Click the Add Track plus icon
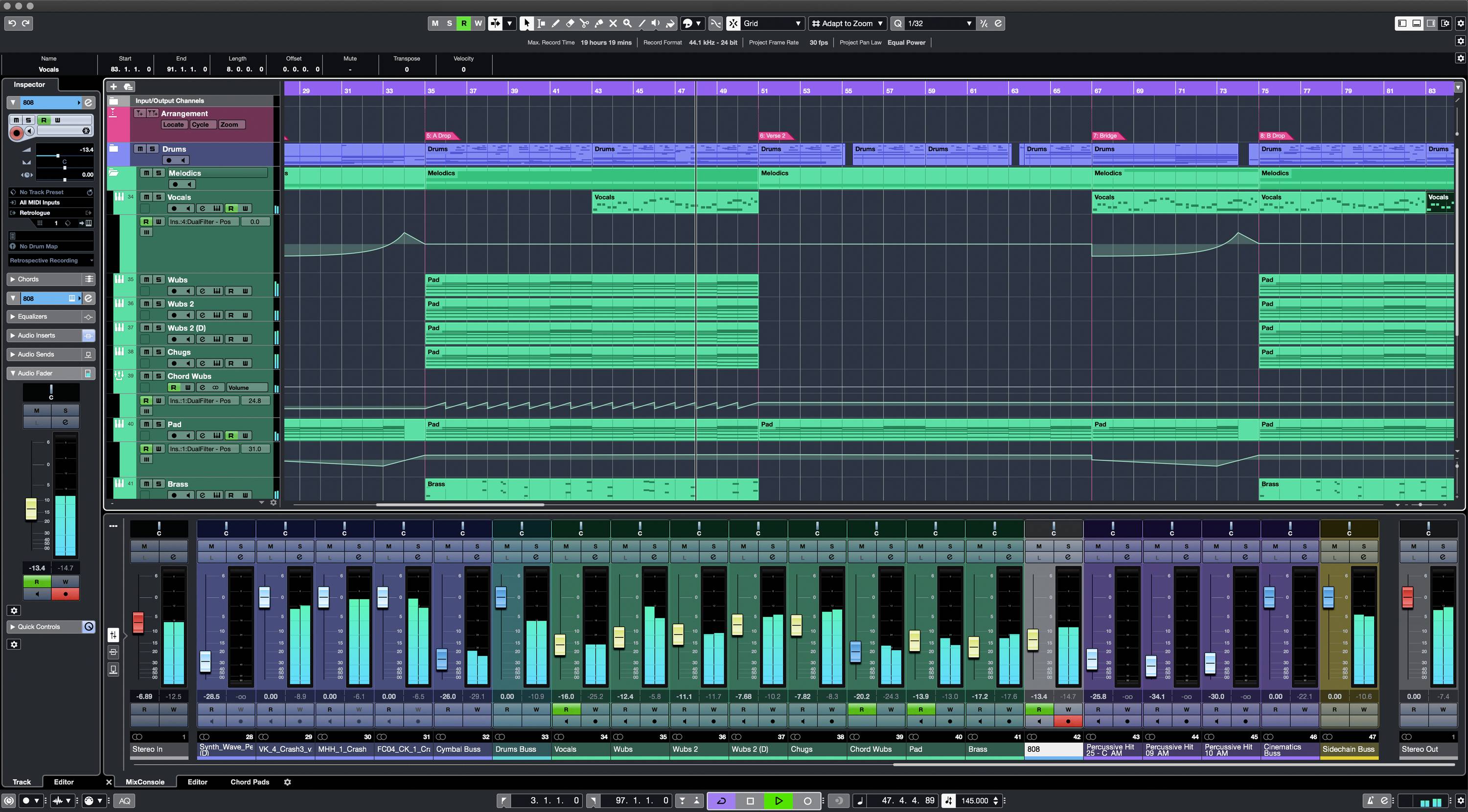Viewport: 1468px width, 812px height. [114, 87]
